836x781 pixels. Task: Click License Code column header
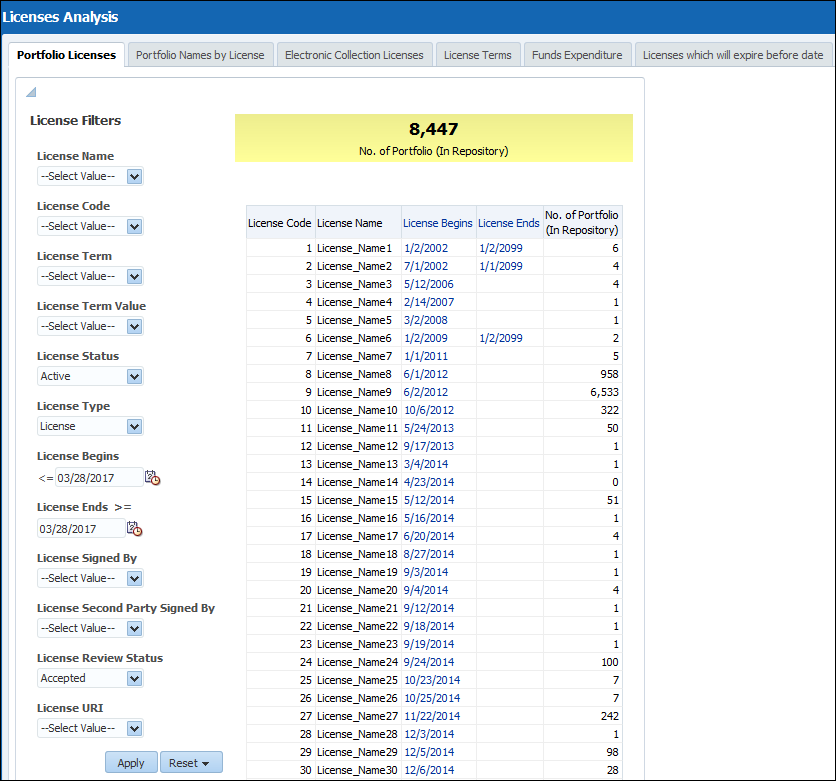tap(280, 223)
